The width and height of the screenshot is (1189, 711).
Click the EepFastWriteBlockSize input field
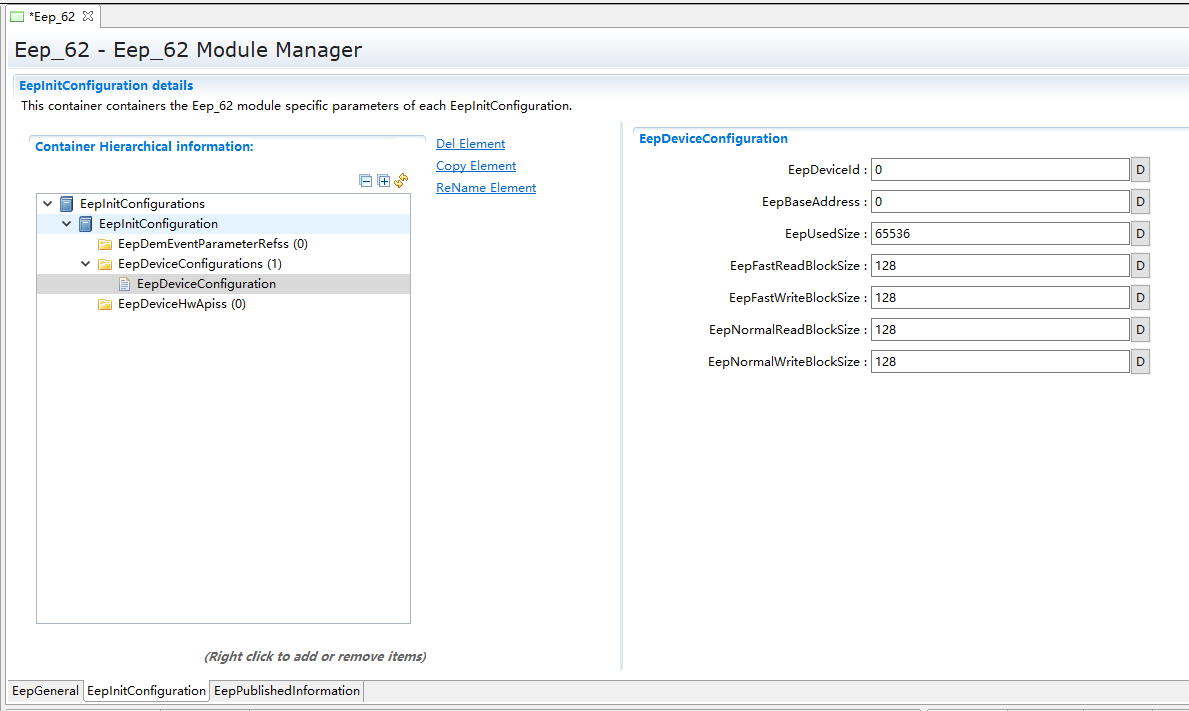click(x=999, y=298)
